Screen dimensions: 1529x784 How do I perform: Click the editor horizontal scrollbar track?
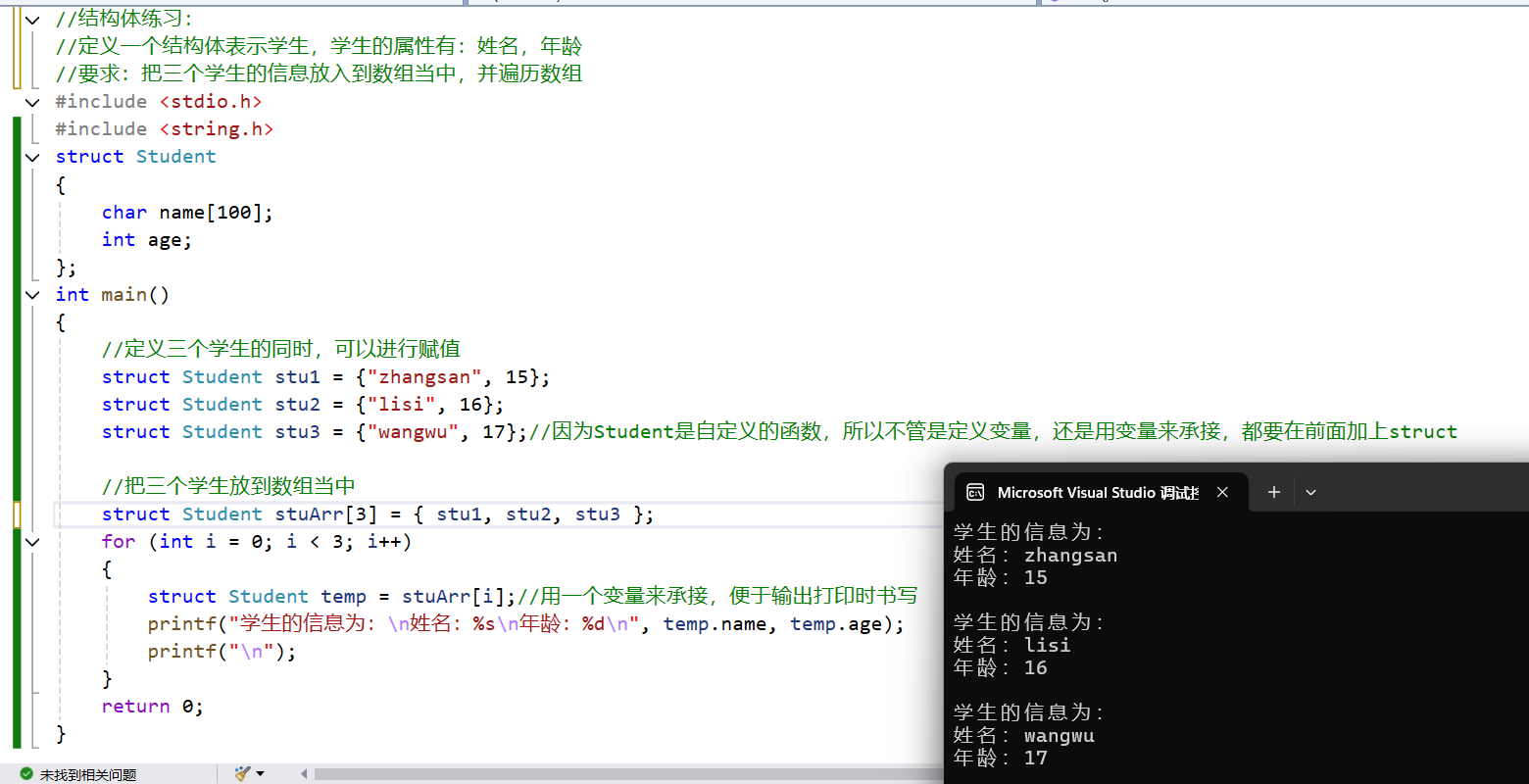pyautogui.click(x=627, y=774)
